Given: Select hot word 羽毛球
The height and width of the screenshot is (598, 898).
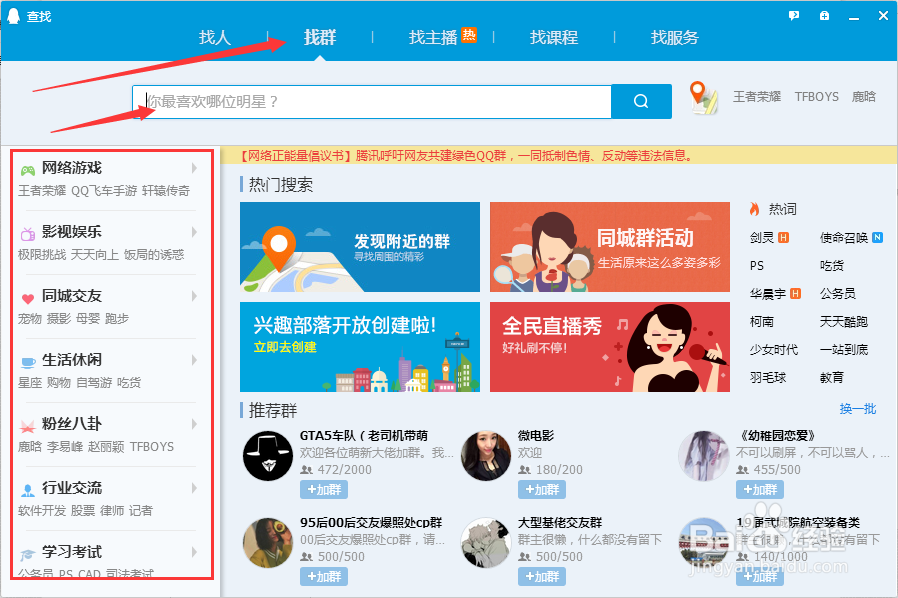Looking at the screenshot, I should [768, 377].
